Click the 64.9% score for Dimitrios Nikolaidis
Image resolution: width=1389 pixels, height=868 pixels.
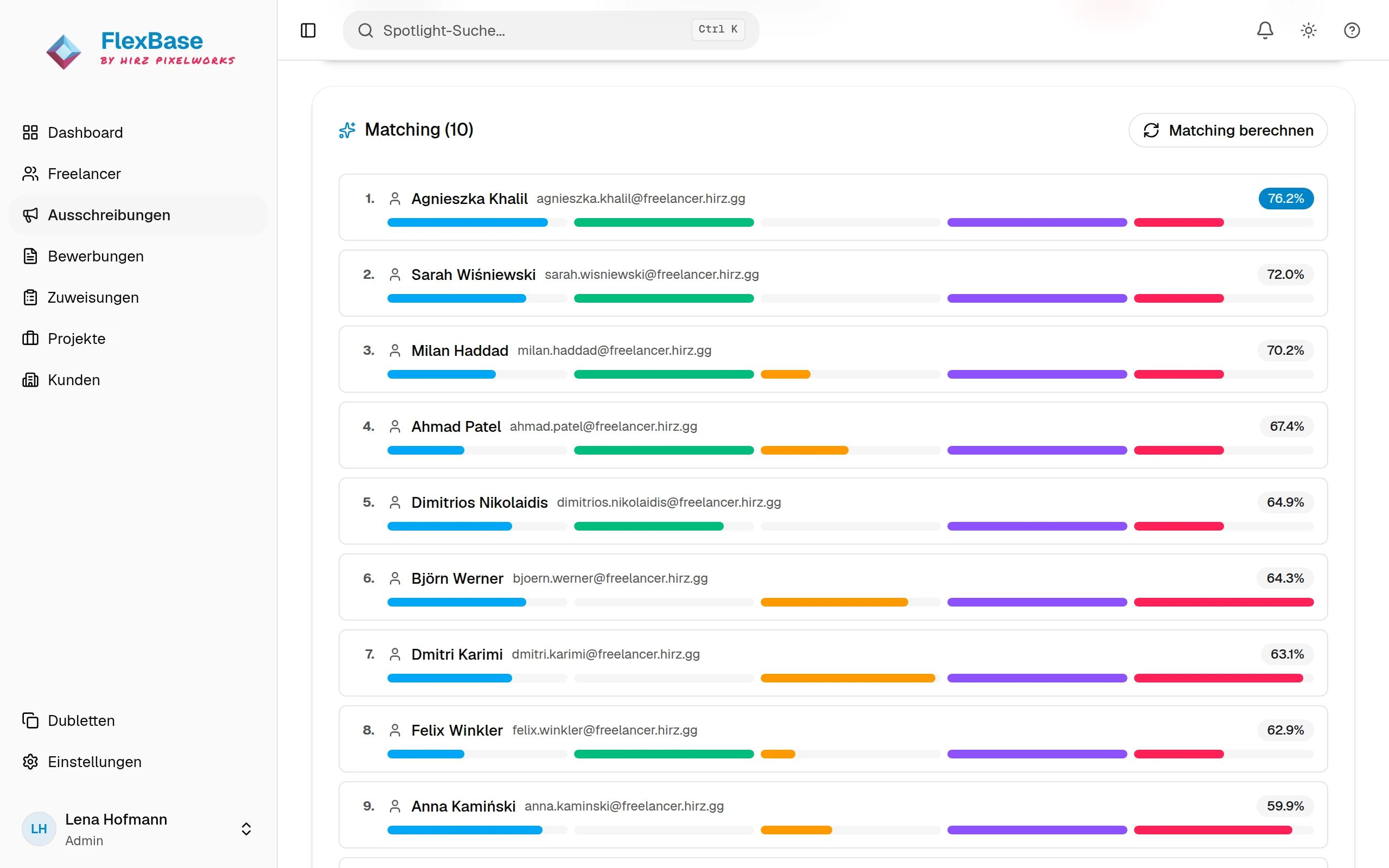click(x=1285, y=502)
